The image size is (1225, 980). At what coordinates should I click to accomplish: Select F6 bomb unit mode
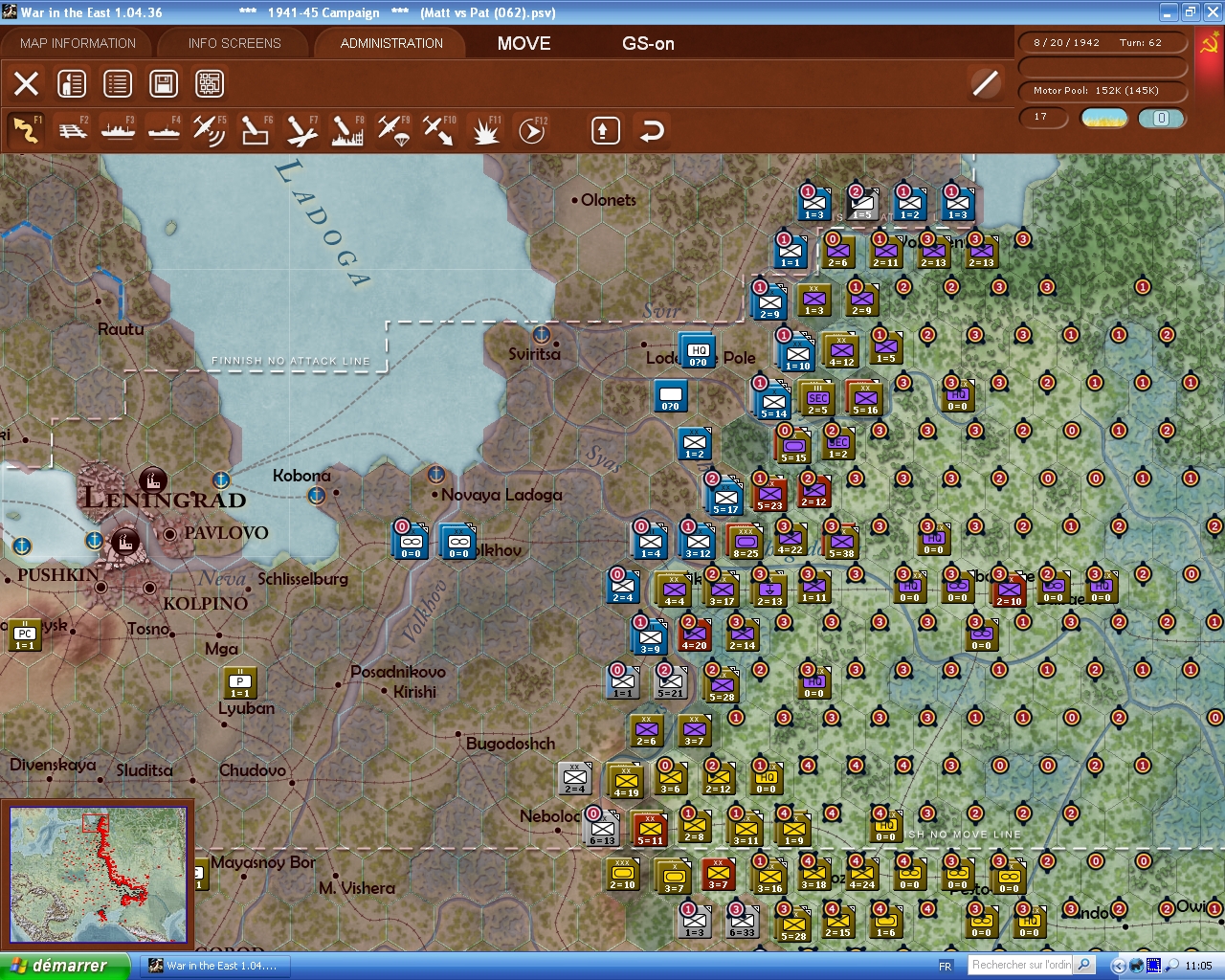[x=256, y=130]
